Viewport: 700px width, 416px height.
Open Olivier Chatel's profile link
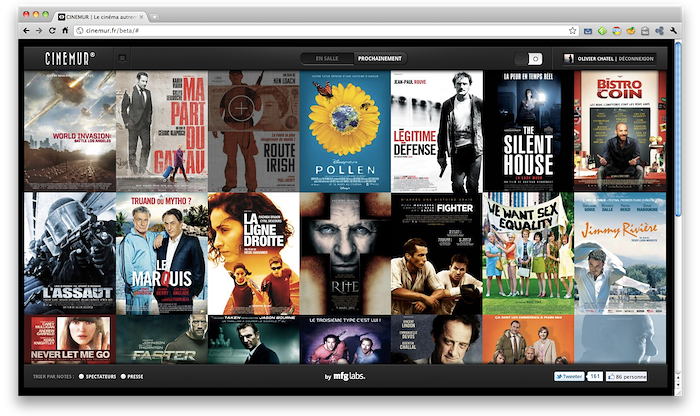595,58
